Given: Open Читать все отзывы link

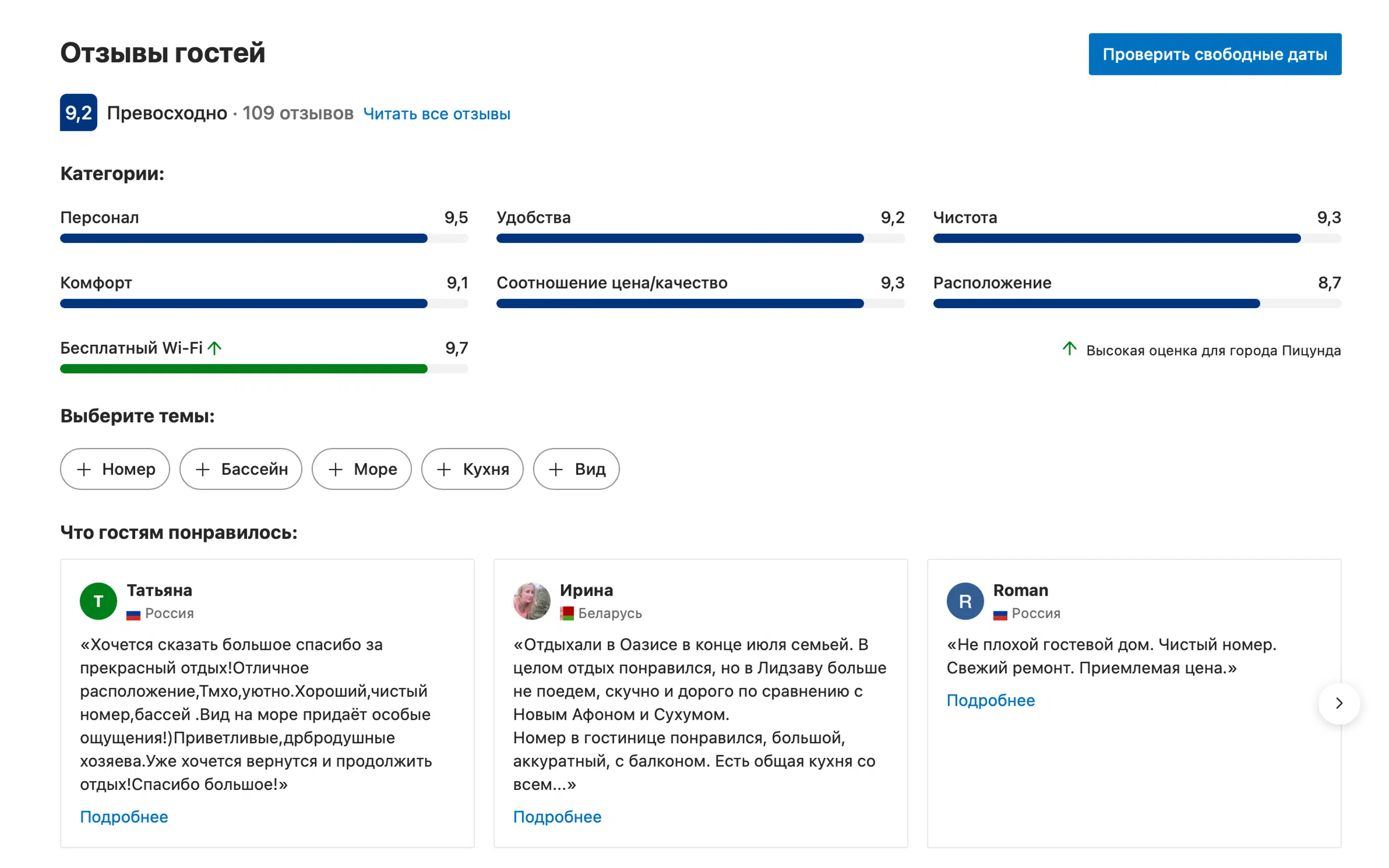Looking at the screenshot, I should (437, 114).
